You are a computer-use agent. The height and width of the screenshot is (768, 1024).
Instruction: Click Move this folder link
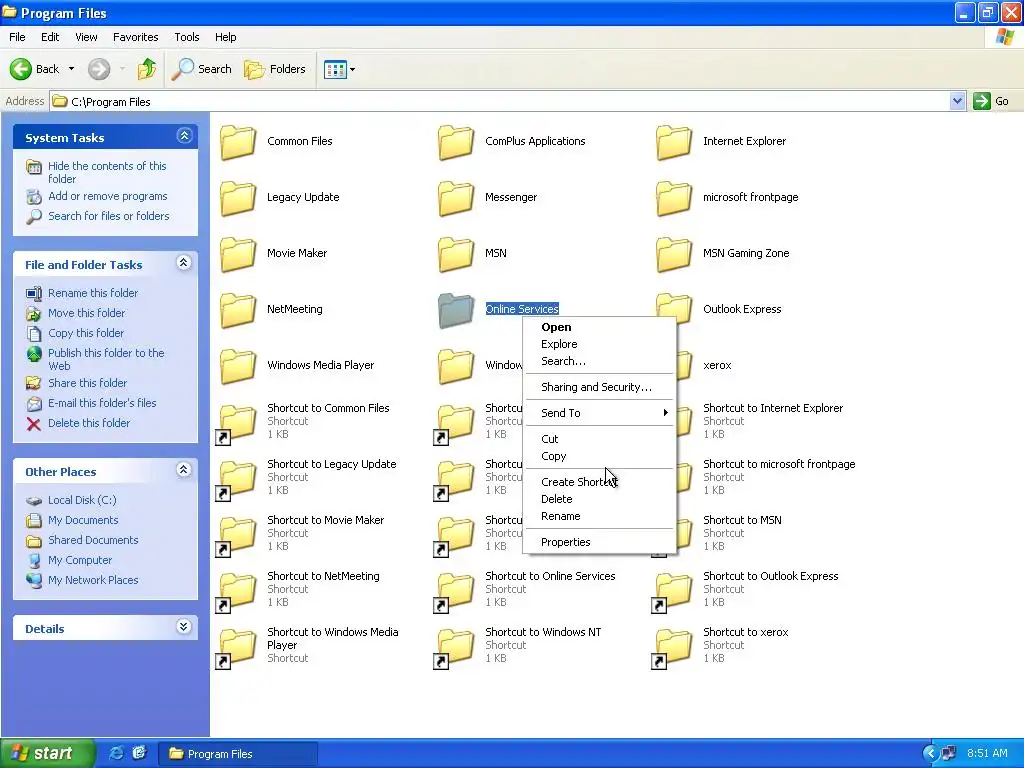coord(87,313)
